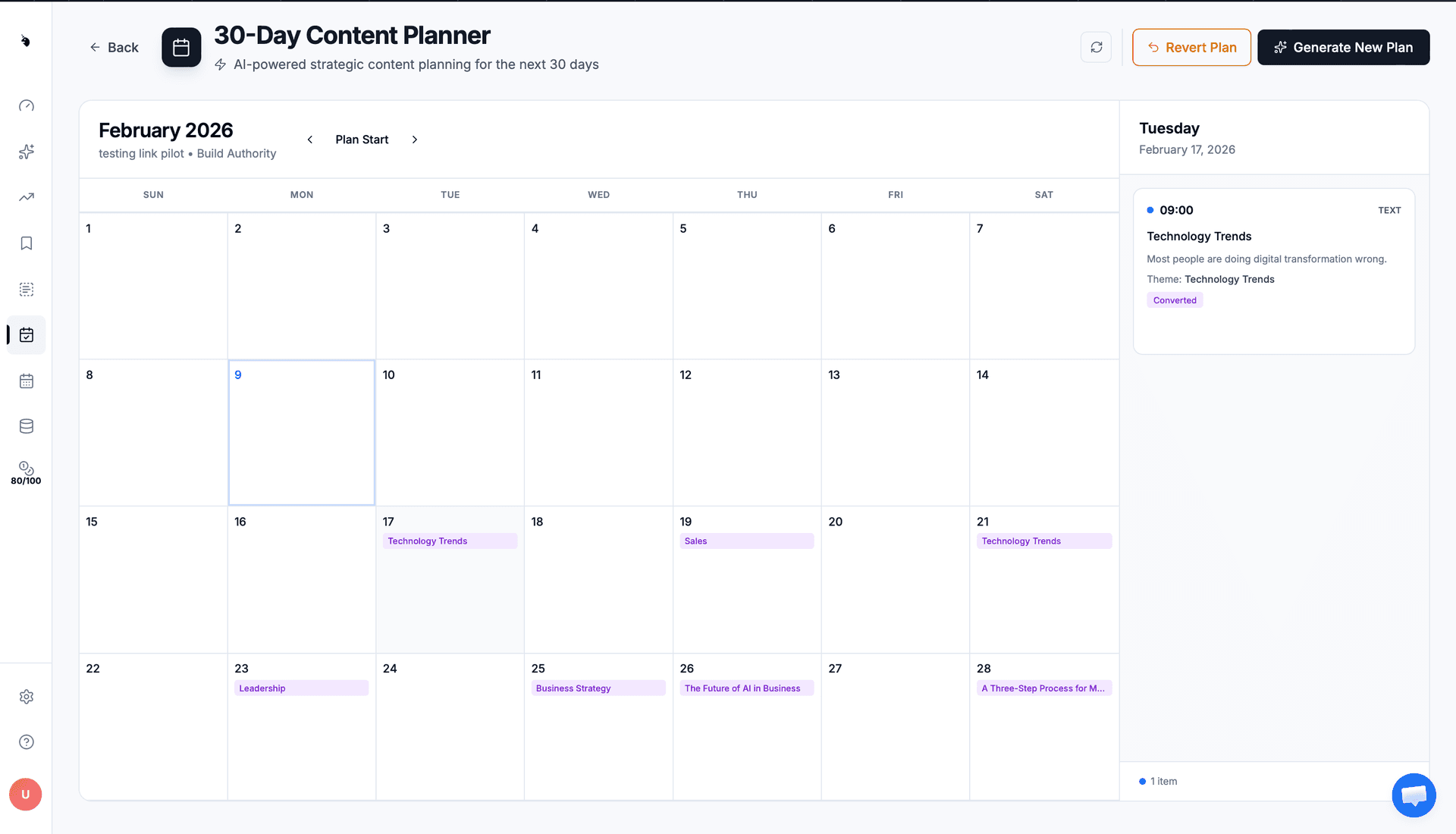This screenshot has width=1456, height=834.
Task: Open the database sidebar icon
Action: pyautogui.click(x=27, y=426)
